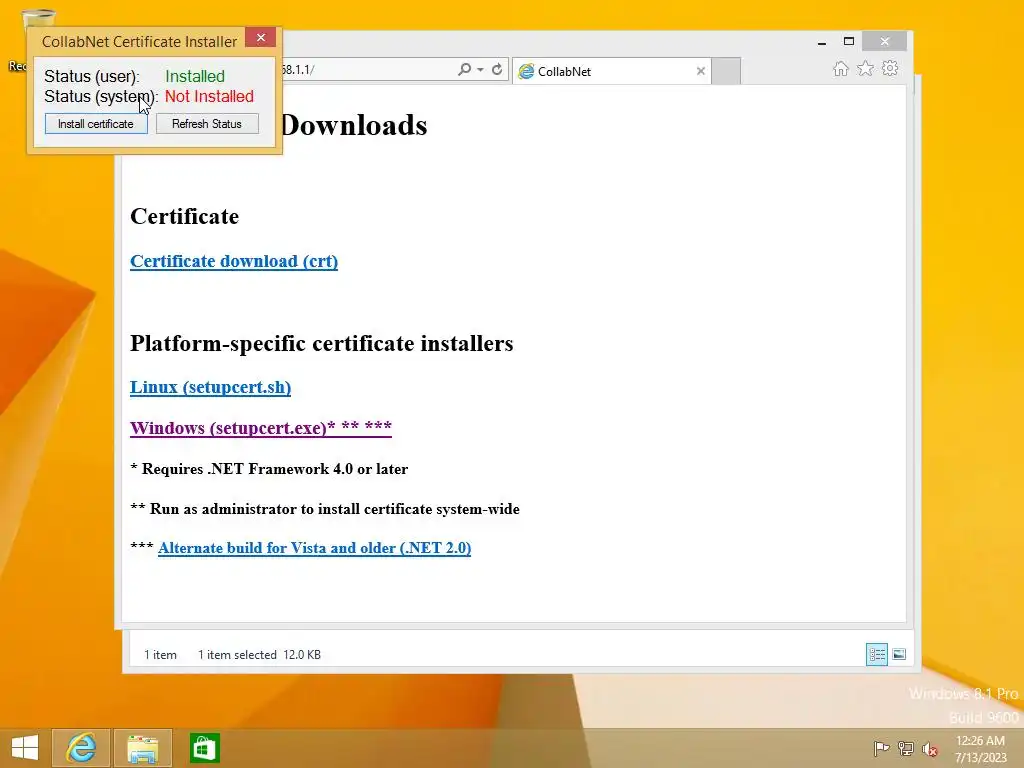The width and height of the screenshot is (1024, 768).
Task: Open the Windows Store taskbar icon
Action: coord(204,748)
